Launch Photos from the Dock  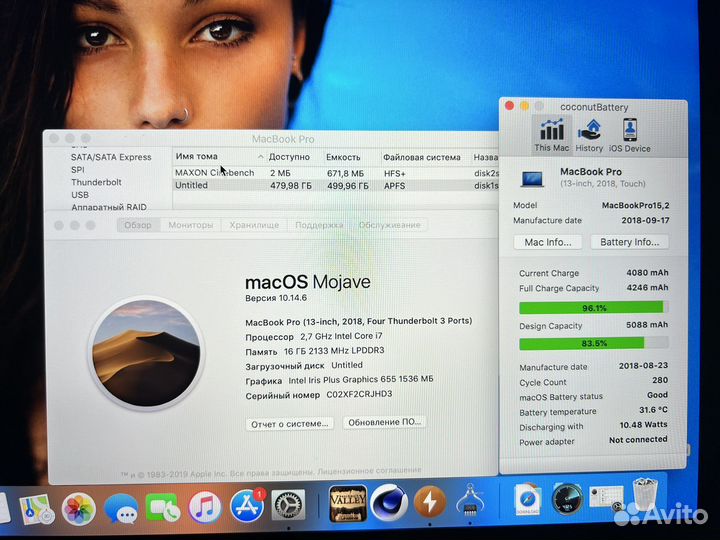tap(79, 509)
